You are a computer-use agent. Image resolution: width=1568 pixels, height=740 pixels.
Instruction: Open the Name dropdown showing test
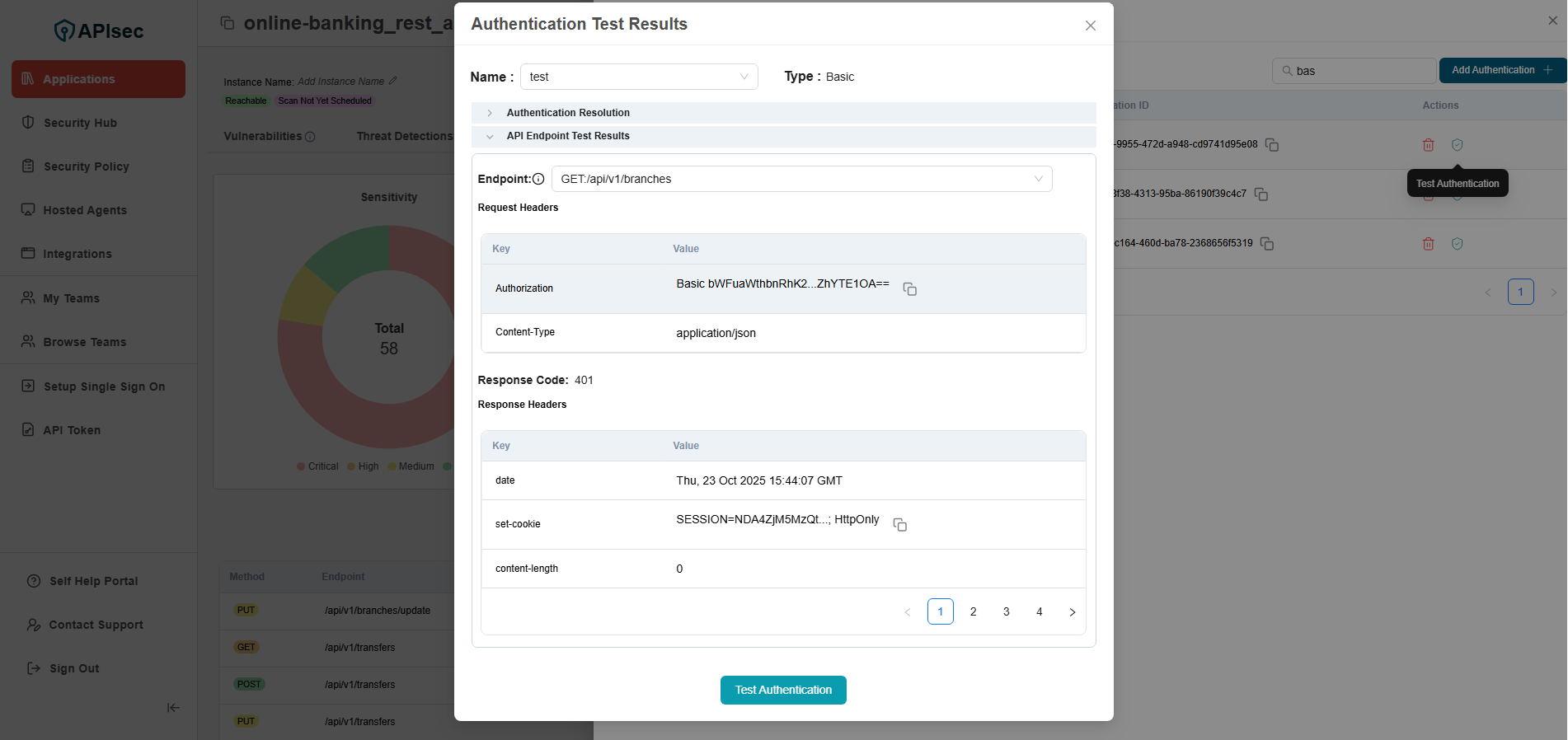[639, 77]
